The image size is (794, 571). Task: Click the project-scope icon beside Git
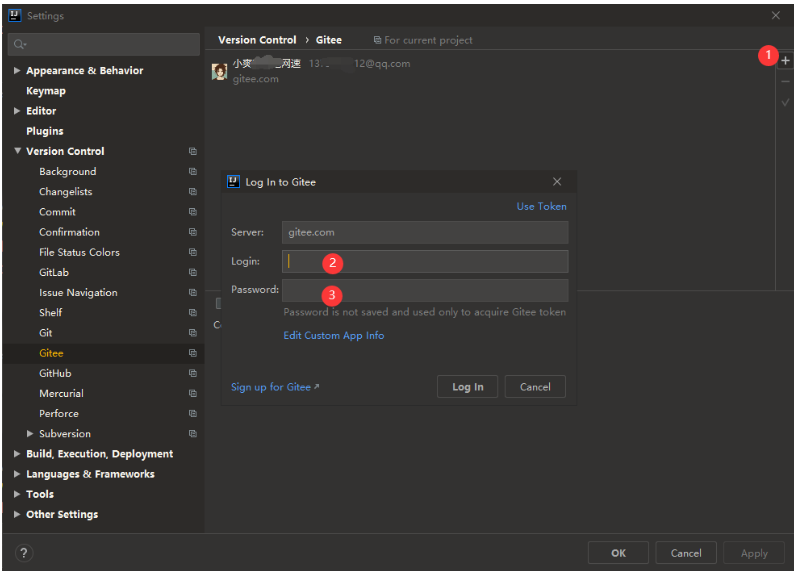click(x=192, y=333)
